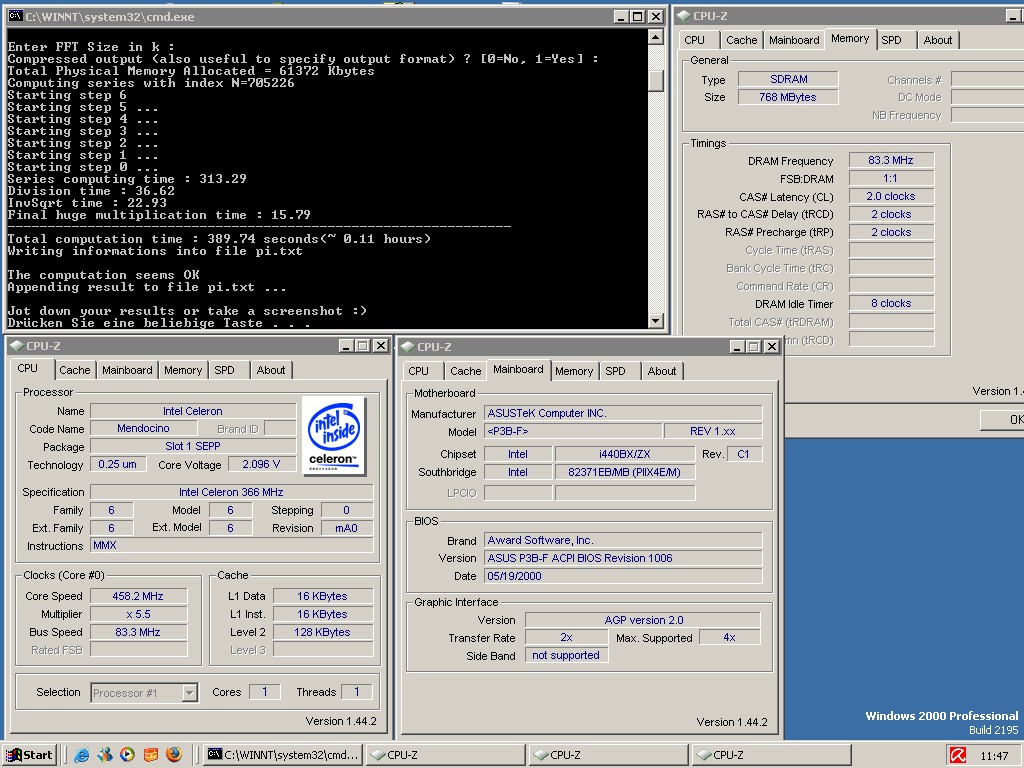Screen dimensions: 1024x768
Task: Click BIOS Date value '05/19/2000'
Action: click(x=623, y=576)
